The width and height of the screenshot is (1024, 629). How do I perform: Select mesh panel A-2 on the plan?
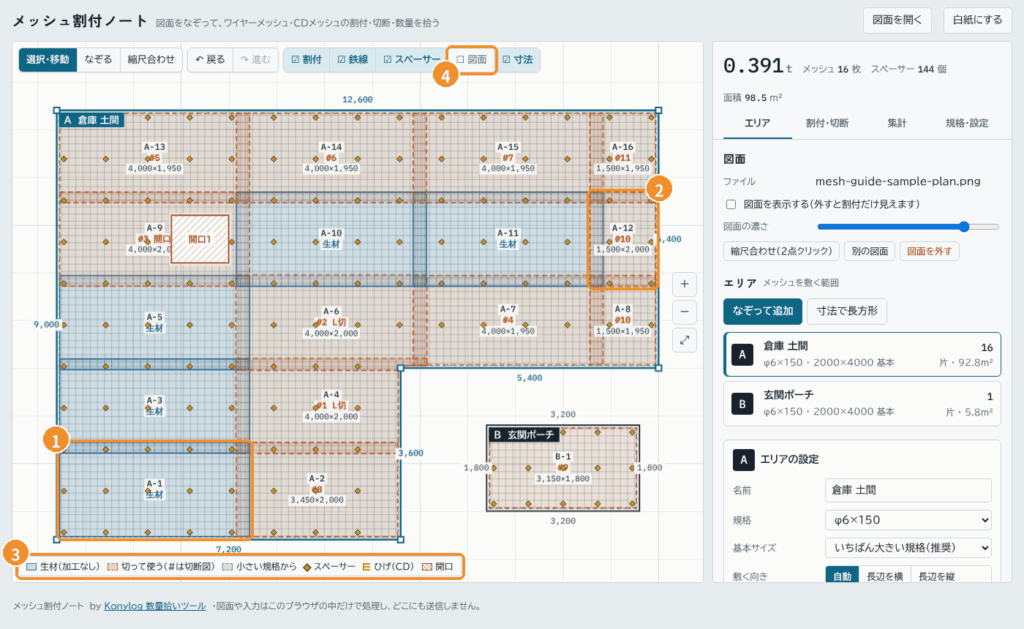(317, 489)
